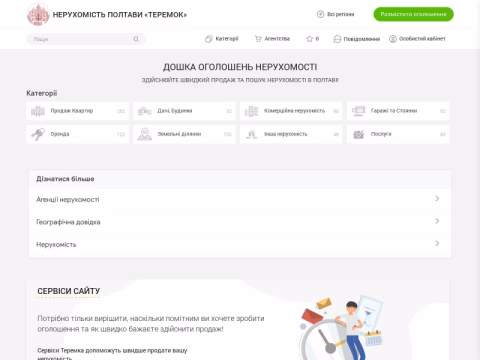The height and width of the screenshot is (360, 480).
Task: Click the Теремок site logo
Action: click(38, 14)
